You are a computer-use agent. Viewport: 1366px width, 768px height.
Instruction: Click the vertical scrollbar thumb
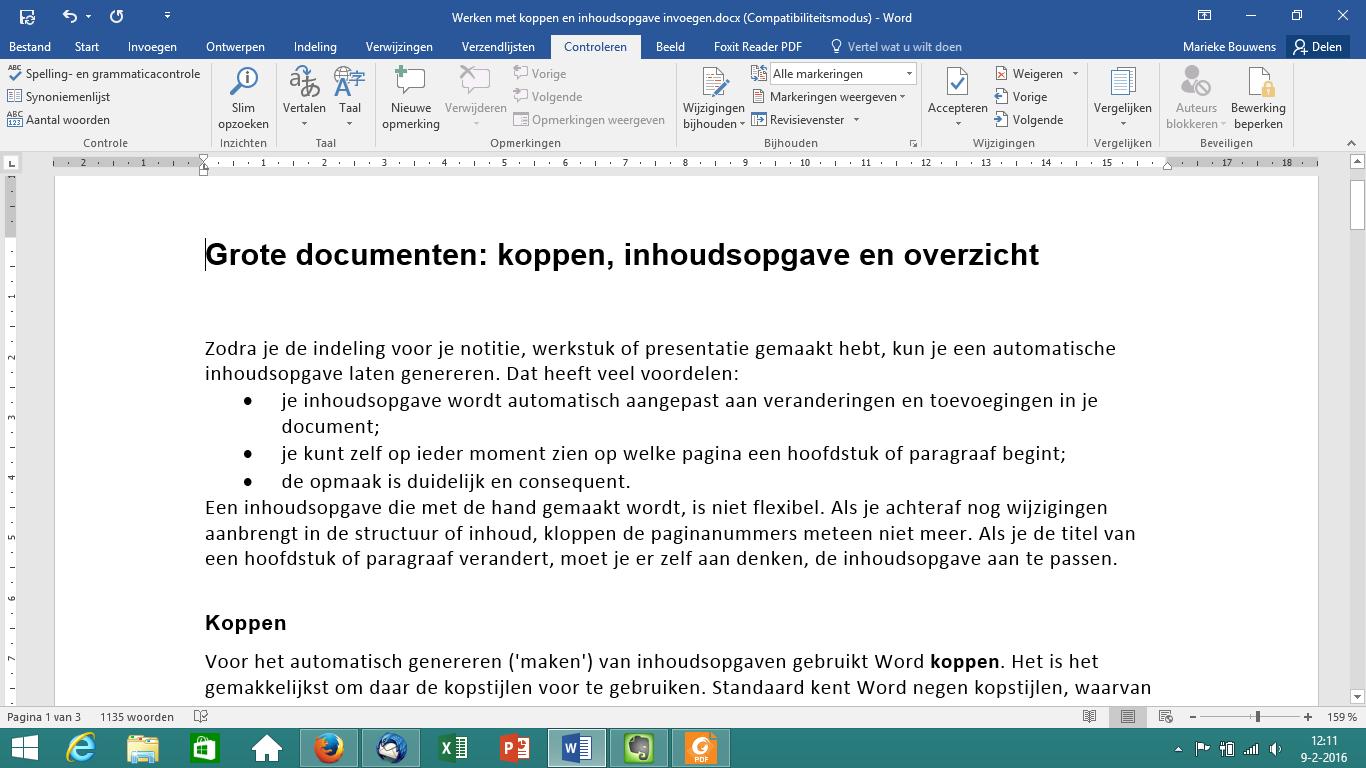(1357, 205)
